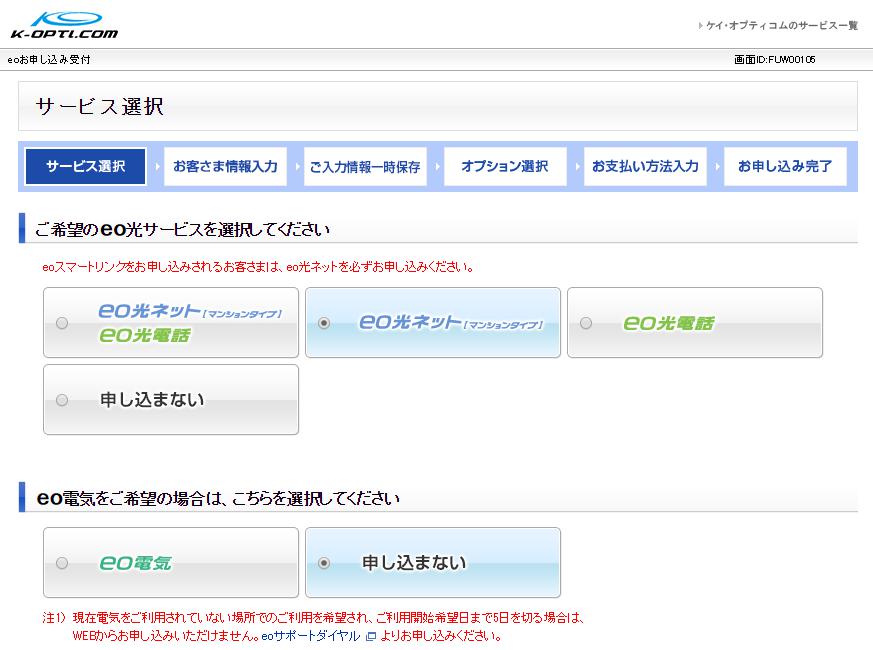Choose 申し込まない for eo光 service radio
Screen dimensions: 873x650
[62, 400]
